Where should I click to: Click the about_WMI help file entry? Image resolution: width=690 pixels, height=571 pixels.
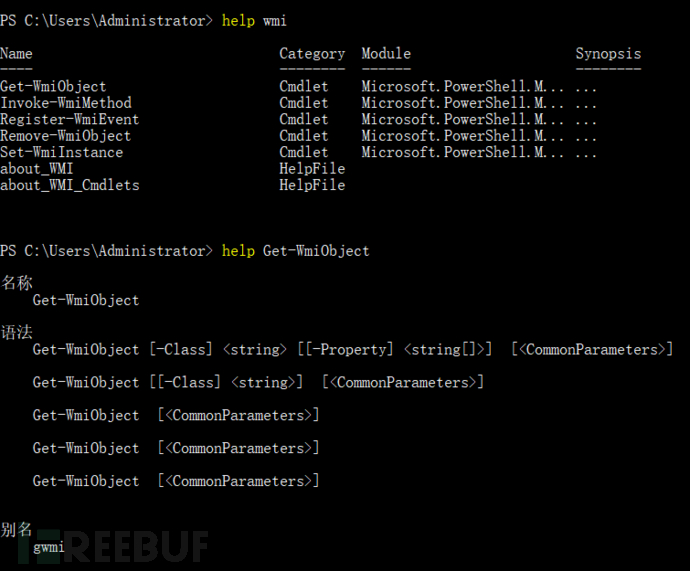[37, 168]
